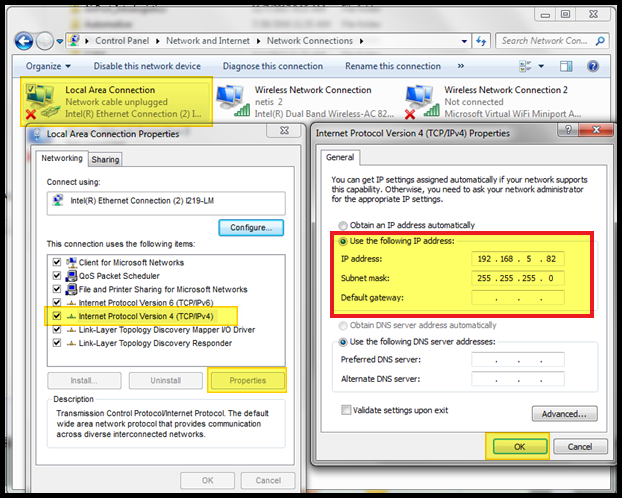
Task: Select Use the following IP address
Action: pos(343,241)
